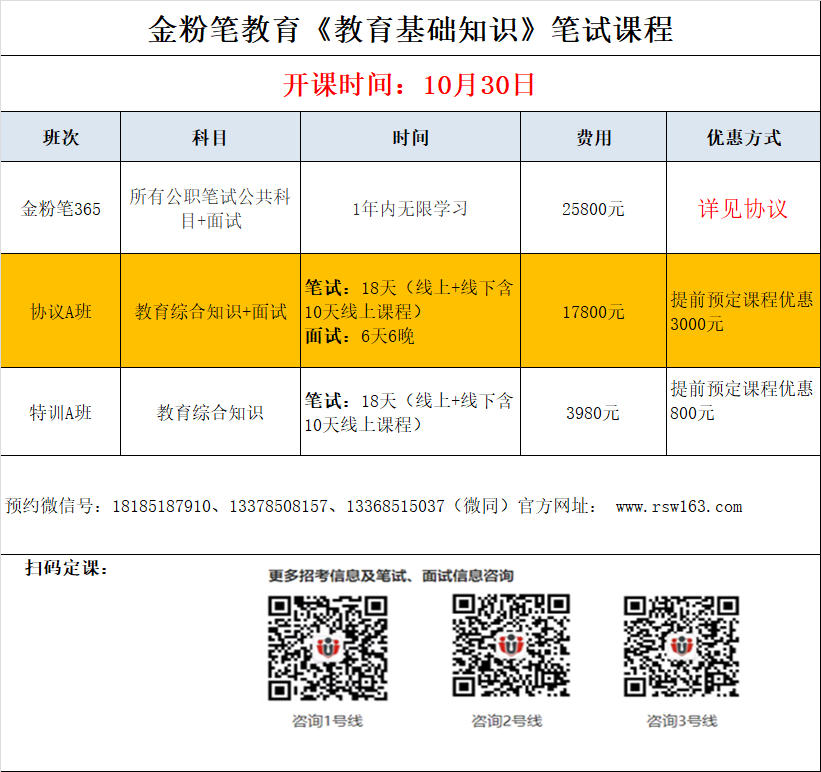This screenshot has width=821, height=772.
Task: Click the QR code for 咨询3号线
Action: click(682, 646)
